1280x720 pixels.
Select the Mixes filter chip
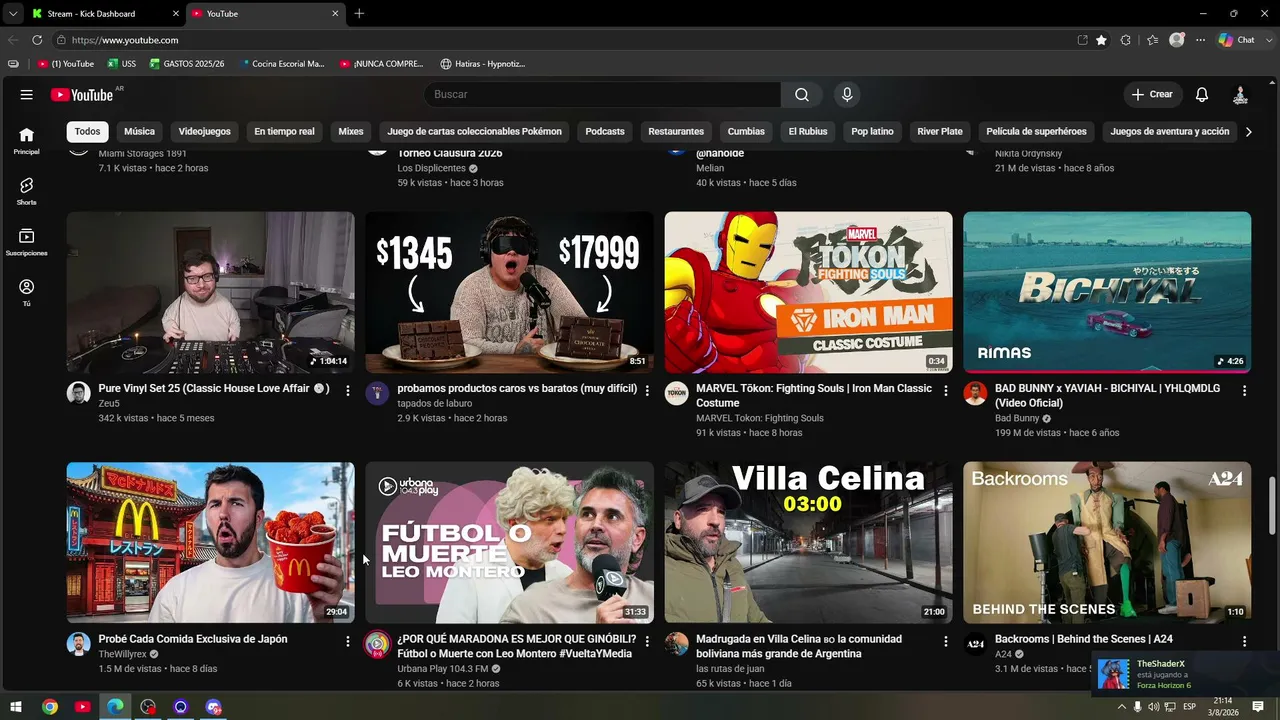351,132
